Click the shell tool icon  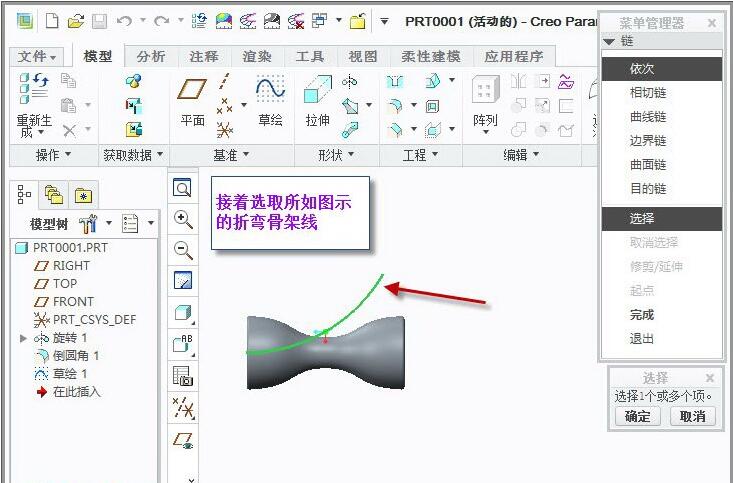(432, 107)
